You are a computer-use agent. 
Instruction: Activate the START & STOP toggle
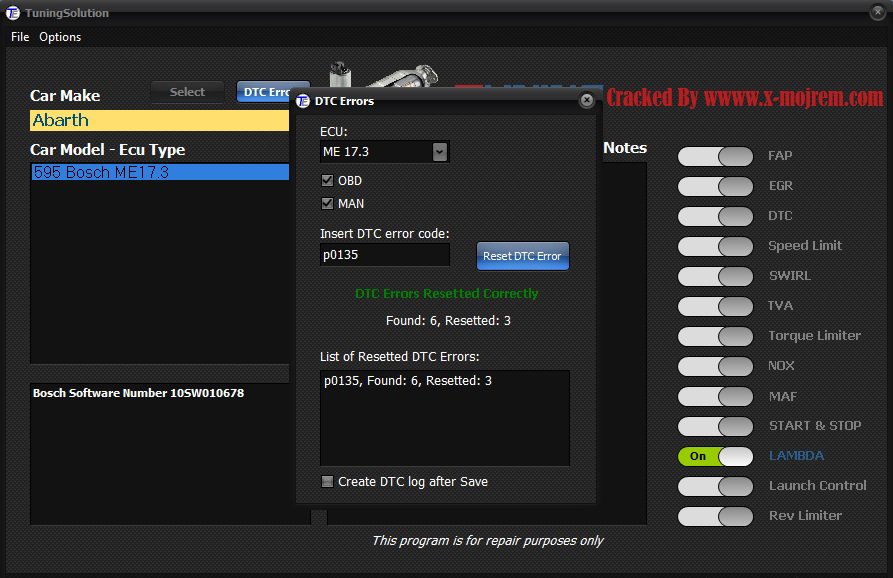click(715, 426)
